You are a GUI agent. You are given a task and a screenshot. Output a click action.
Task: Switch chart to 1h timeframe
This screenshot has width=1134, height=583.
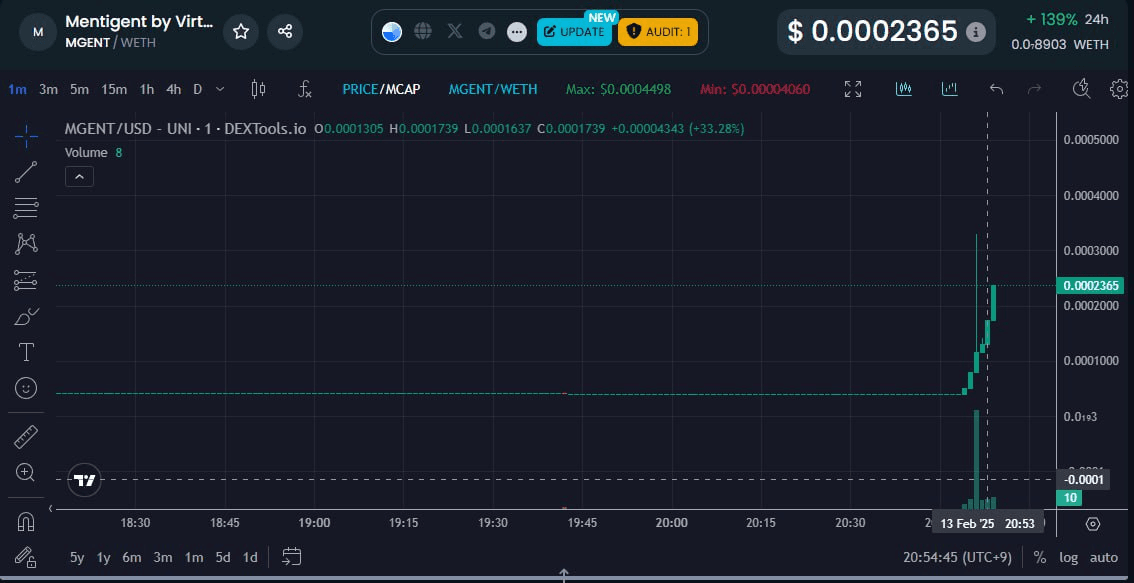pos(147,90)
